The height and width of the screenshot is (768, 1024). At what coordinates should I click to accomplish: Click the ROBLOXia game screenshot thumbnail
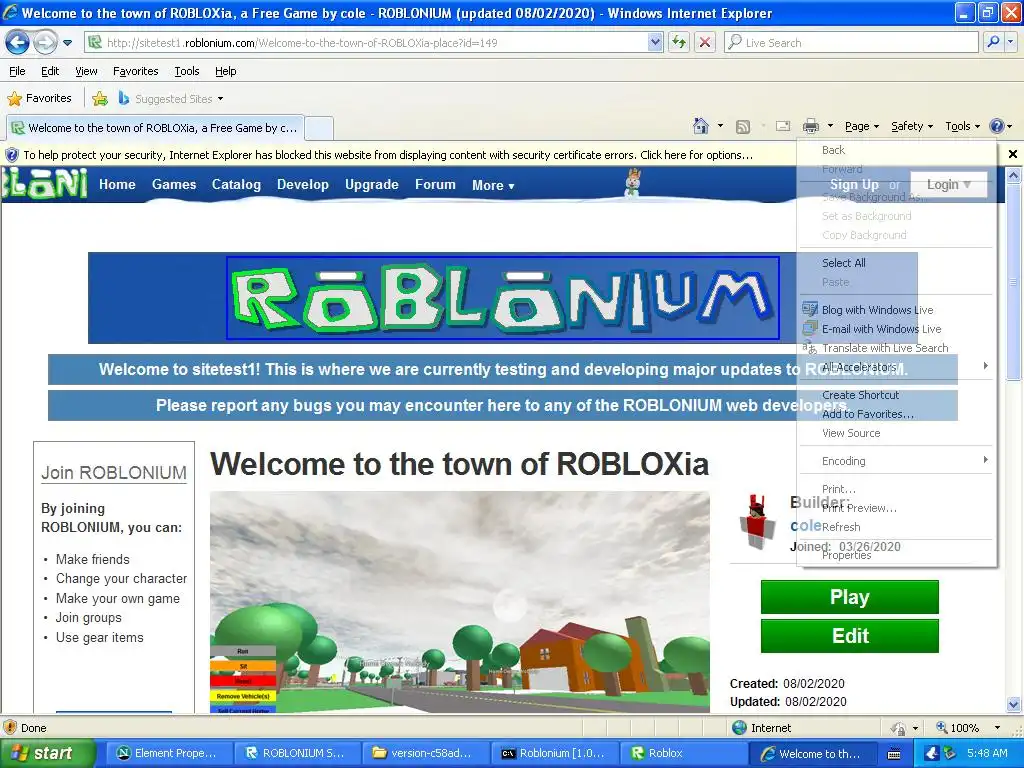tap(460, 601)
